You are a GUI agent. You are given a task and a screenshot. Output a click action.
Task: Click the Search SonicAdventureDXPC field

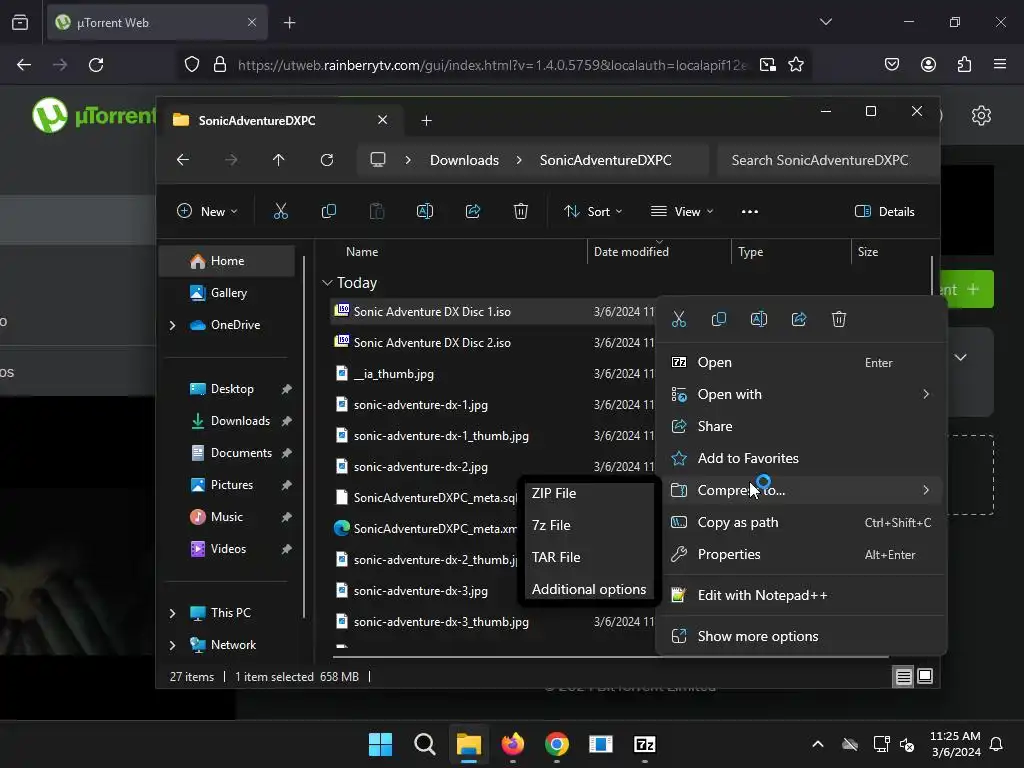[x=827, y=161]
